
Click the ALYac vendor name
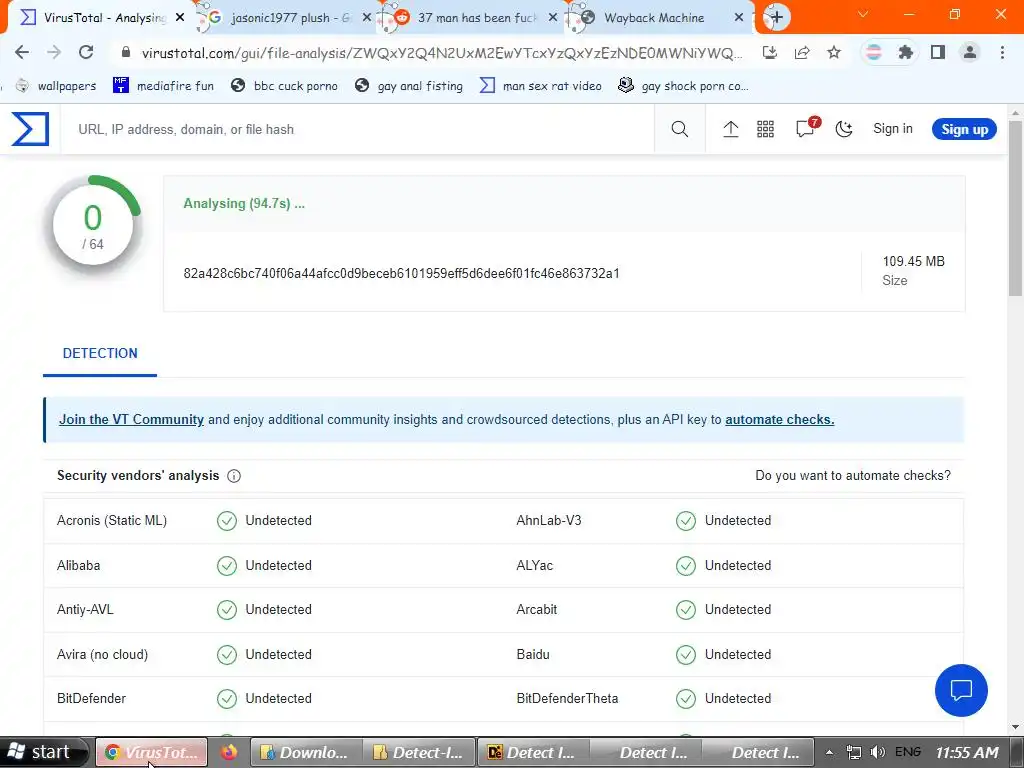coord(534,566)
